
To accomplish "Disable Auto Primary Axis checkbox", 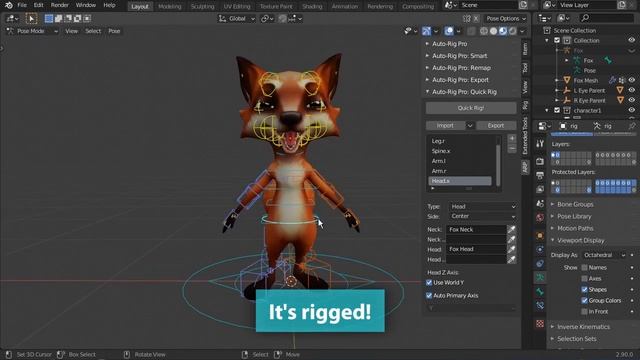I will (x=429, y=296).
